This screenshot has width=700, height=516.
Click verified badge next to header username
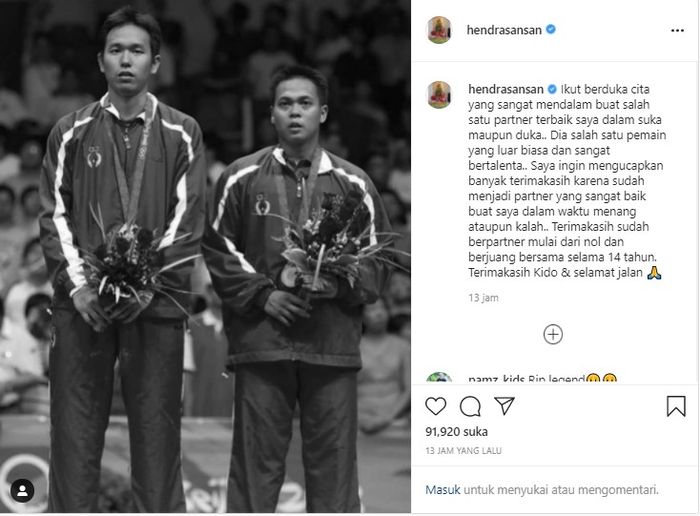[551, 29]
